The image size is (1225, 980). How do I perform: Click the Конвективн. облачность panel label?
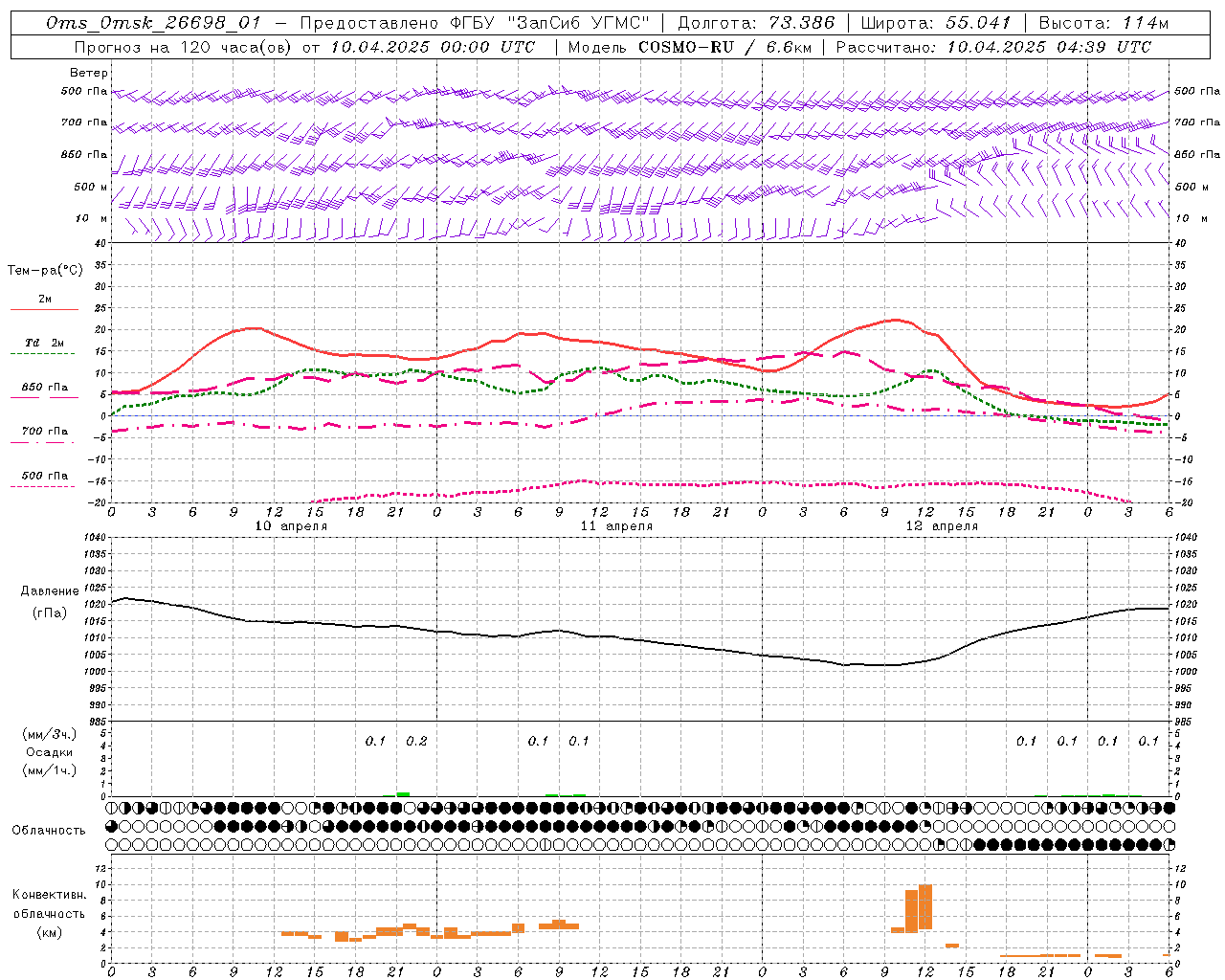click(x=49, y=903)
